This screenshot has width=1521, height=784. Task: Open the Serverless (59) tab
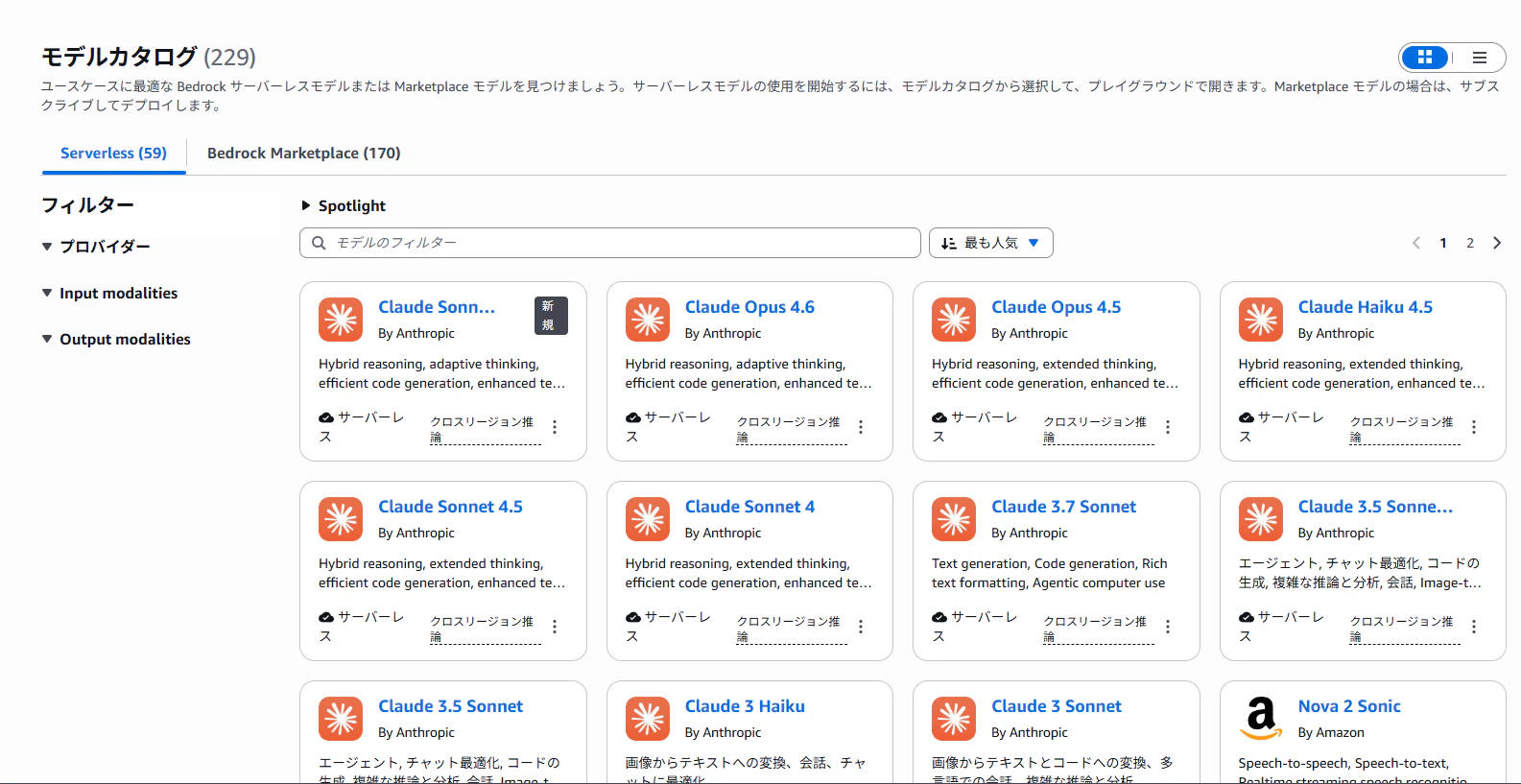pos(113,154)
